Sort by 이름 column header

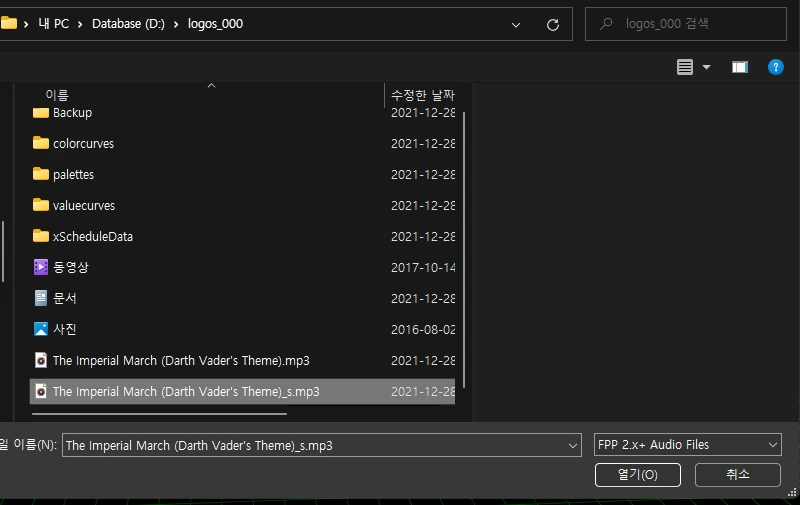(57, 94)
